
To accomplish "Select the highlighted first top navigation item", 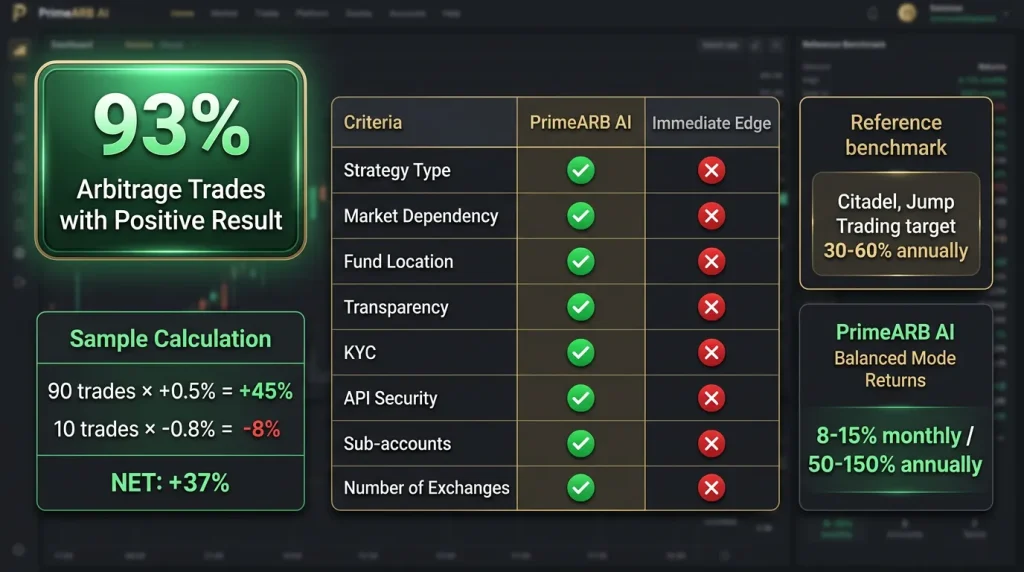I will (182, 14).
